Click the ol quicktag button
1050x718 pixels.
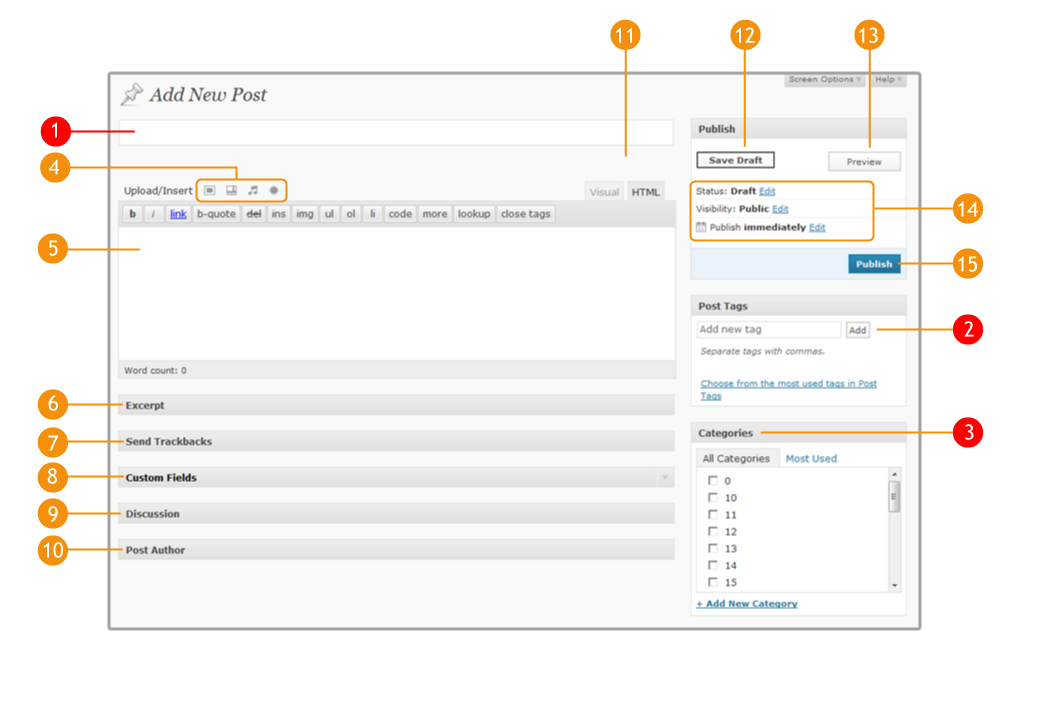(350, 214)
